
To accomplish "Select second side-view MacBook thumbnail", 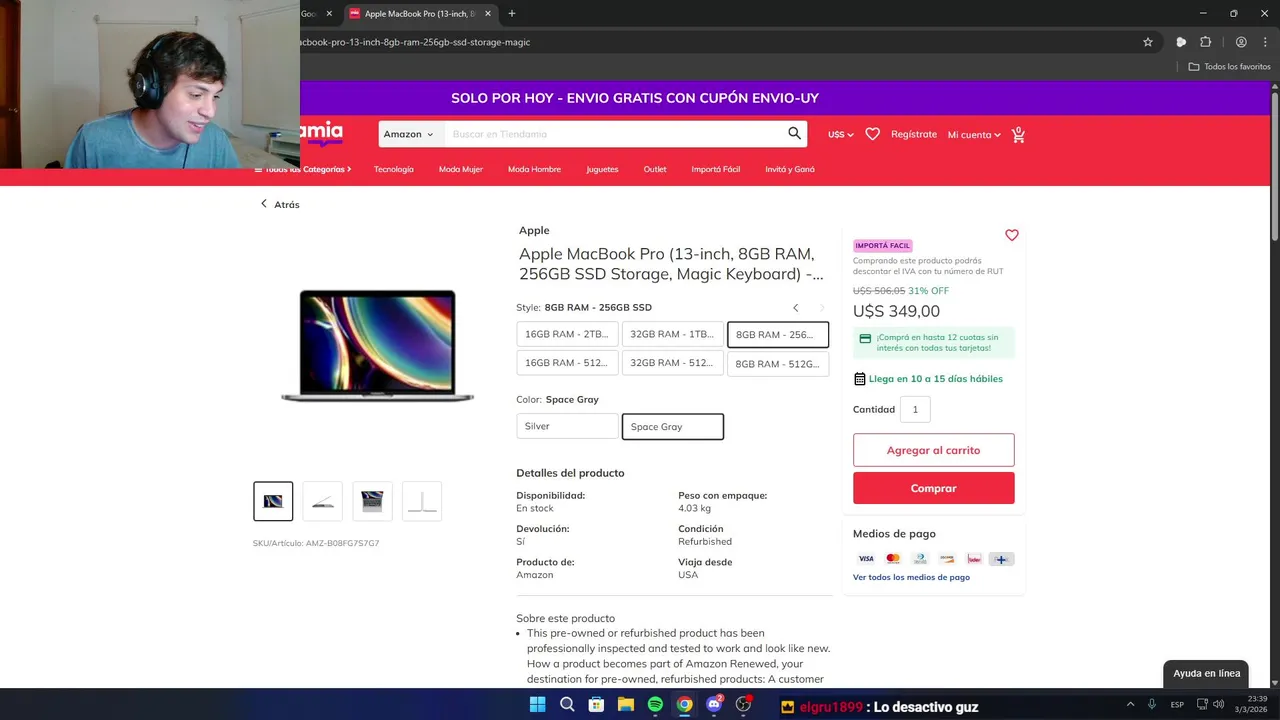I will [322, 501].
